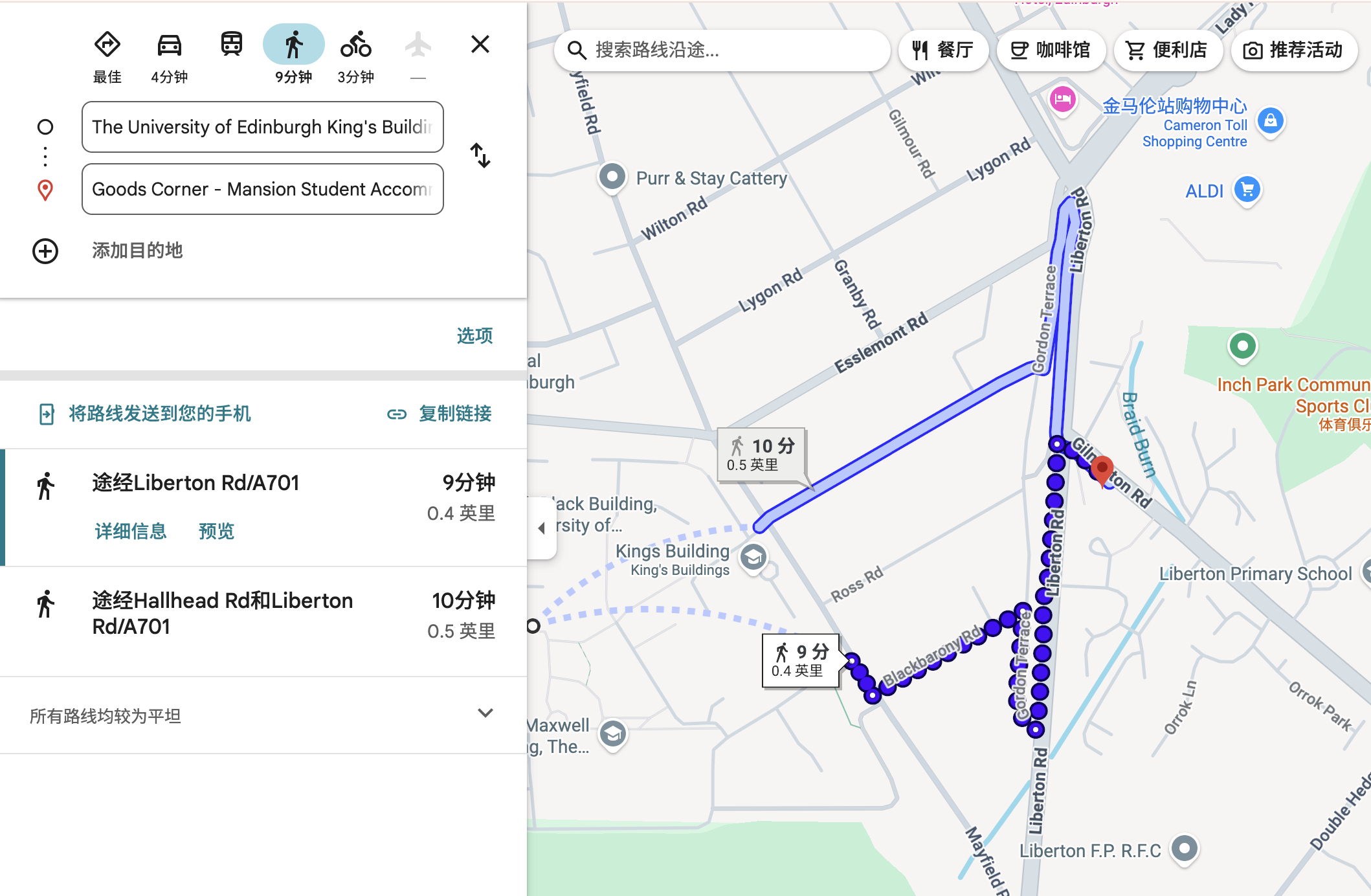Select best route mode diamond icon
The image size is (1371, 896).
point(107,45)
